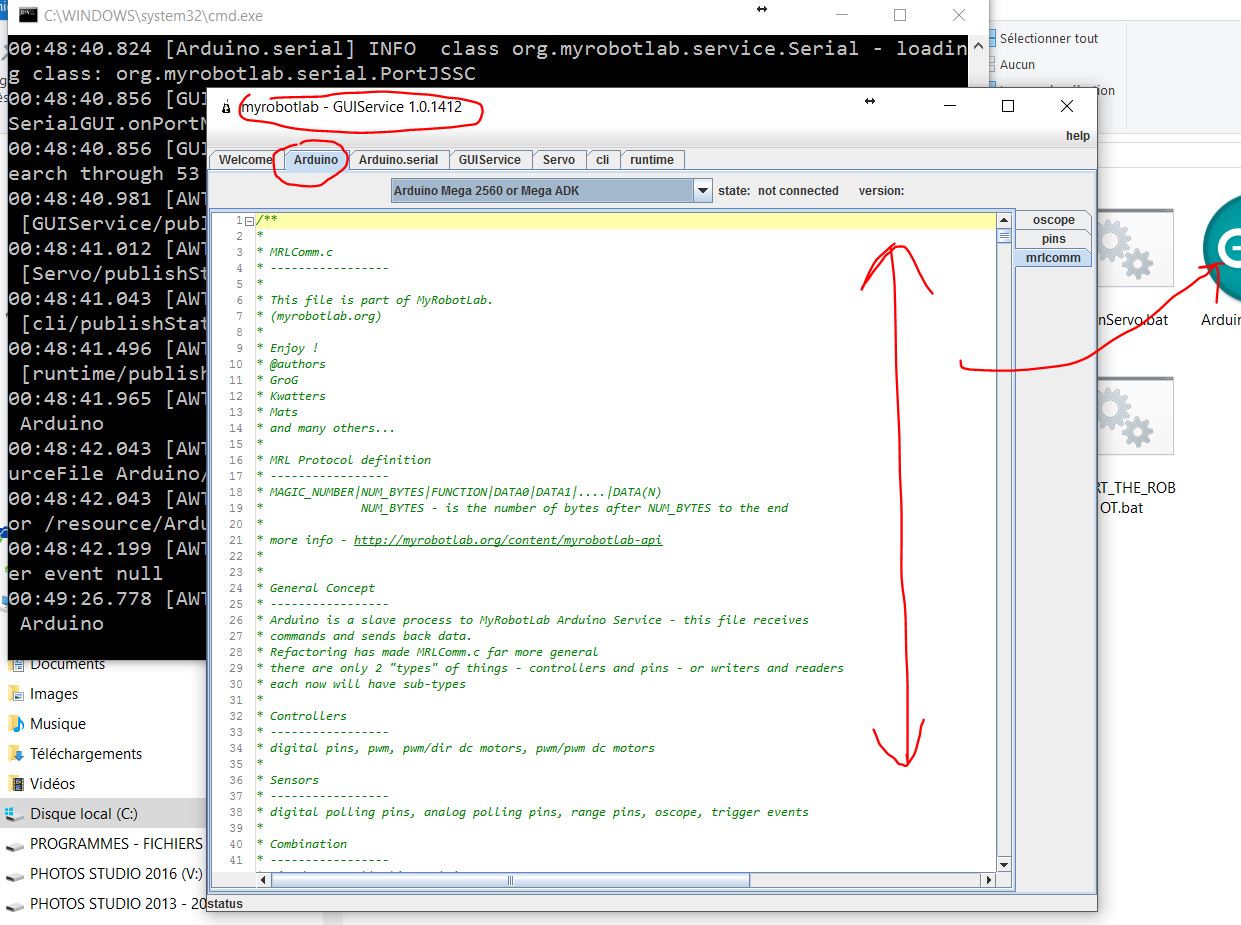The image size is (1241, 925).
Task: Open the runtime tab
Action: [652, 160]
